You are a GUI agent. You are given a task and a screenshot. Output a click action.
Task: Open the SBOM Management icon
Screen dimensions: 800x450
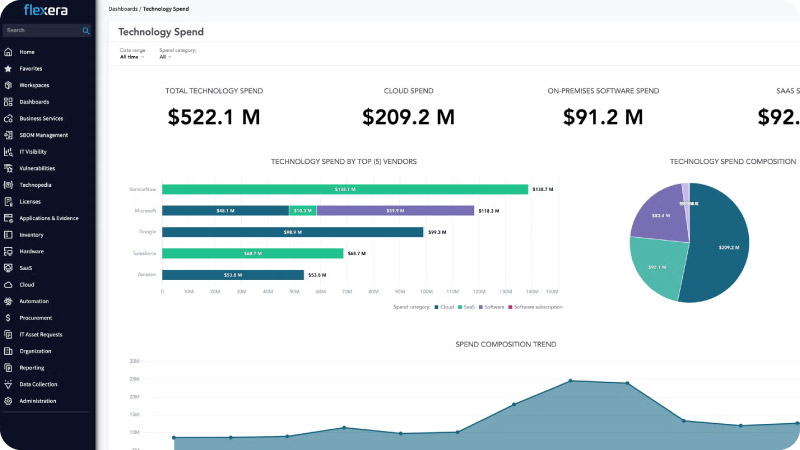(8, 135)
